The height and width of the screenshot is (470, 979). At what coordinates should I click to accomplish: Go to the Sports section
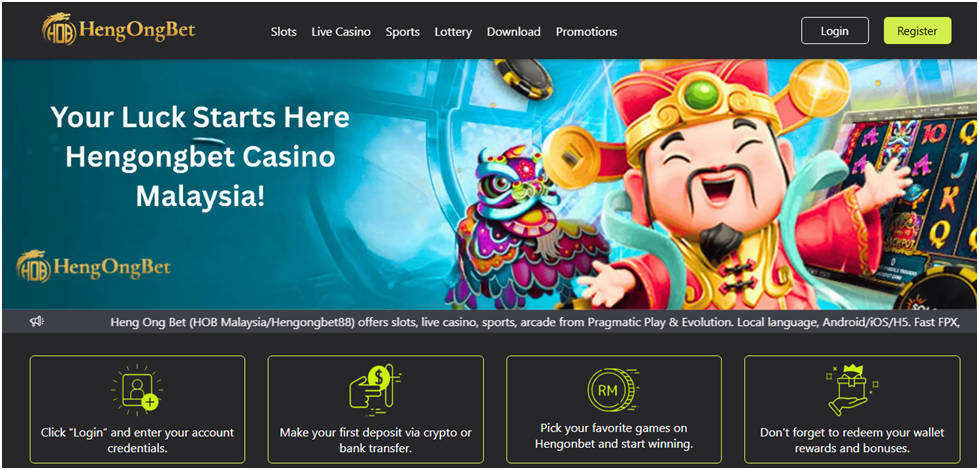(403, 32)
